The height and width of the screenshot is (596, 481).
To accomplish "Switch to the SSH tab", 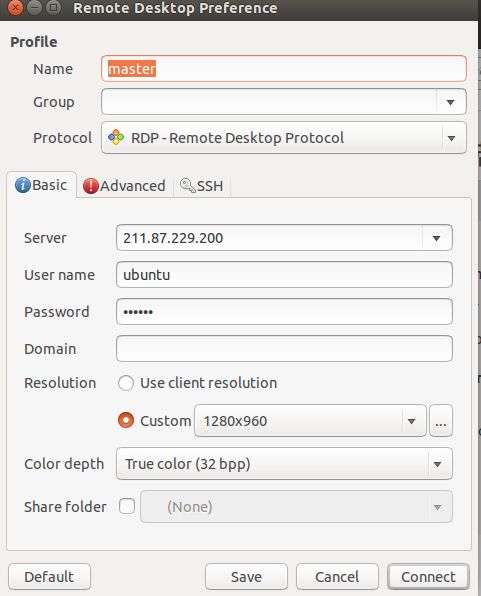I will click(x=202, y=186).
